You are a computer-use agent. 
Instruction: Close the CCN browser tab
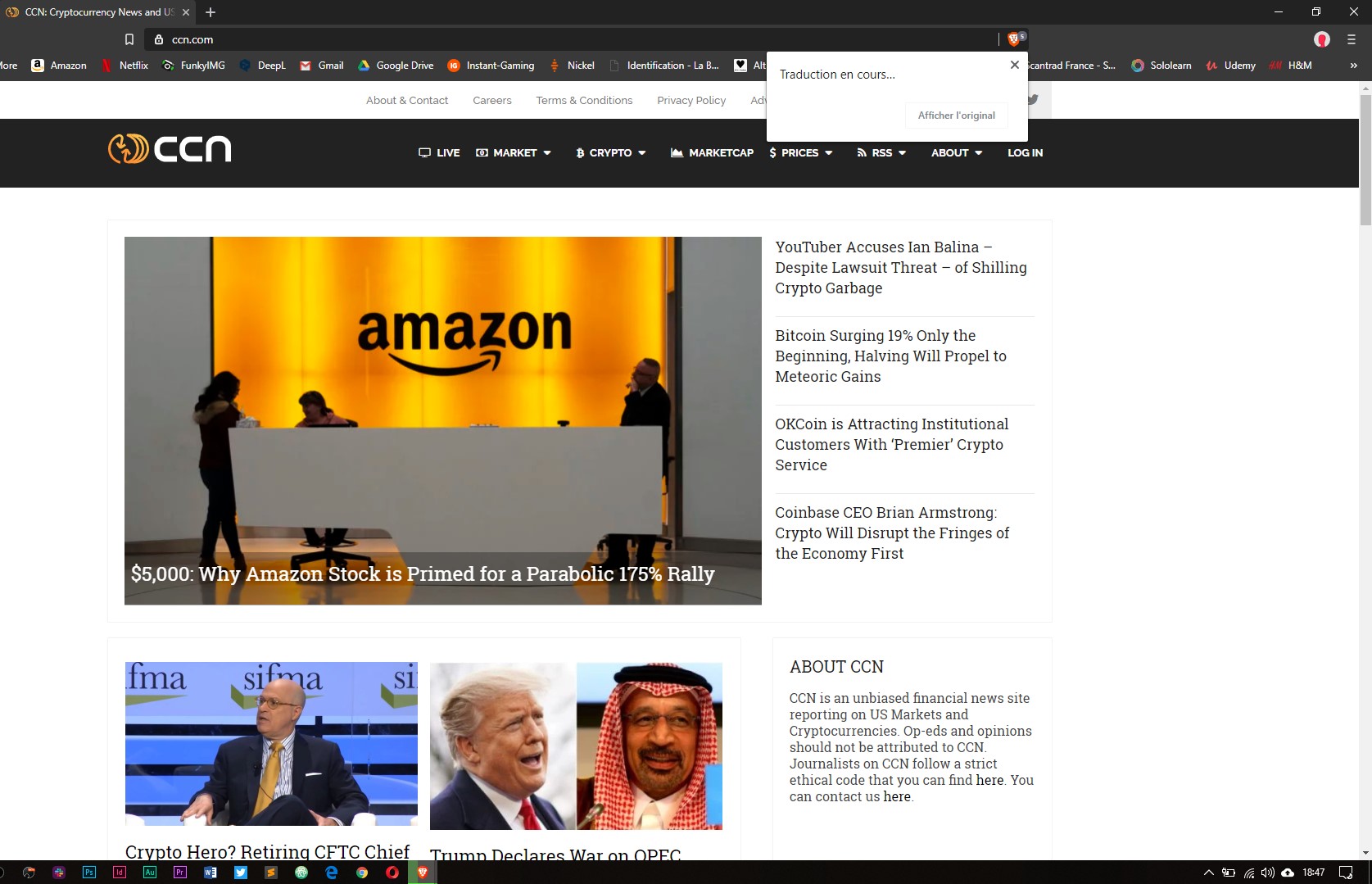[186, 12]
